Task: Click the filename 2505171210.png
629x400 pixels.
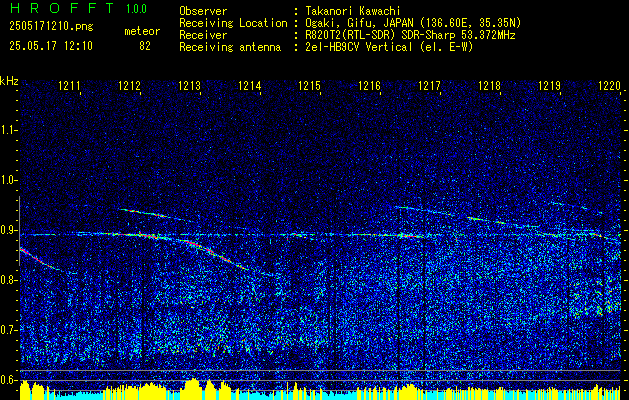Action: click(x=51, y=27)
